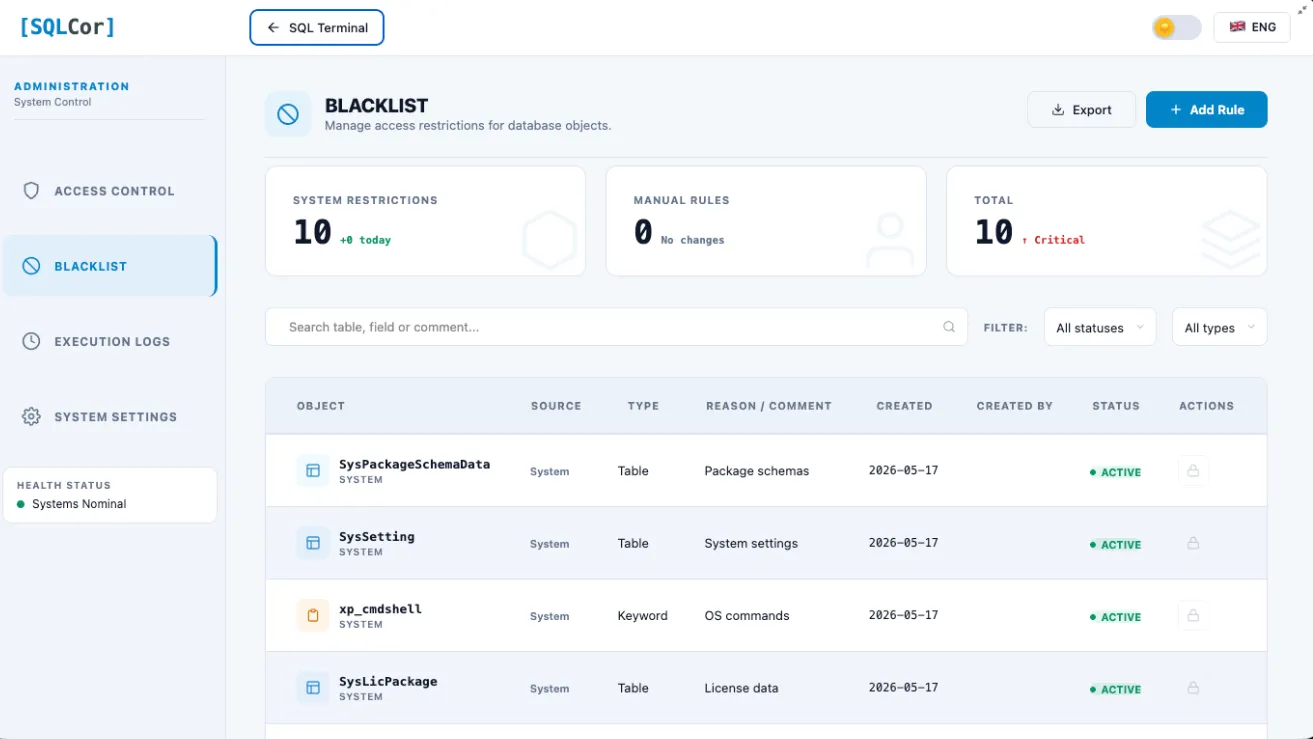This screenshot has height=739, width=1313.
Task: Click the lock icon in xp_cmdshell row
Action: pyautogui.click(x=1193, y=616)
